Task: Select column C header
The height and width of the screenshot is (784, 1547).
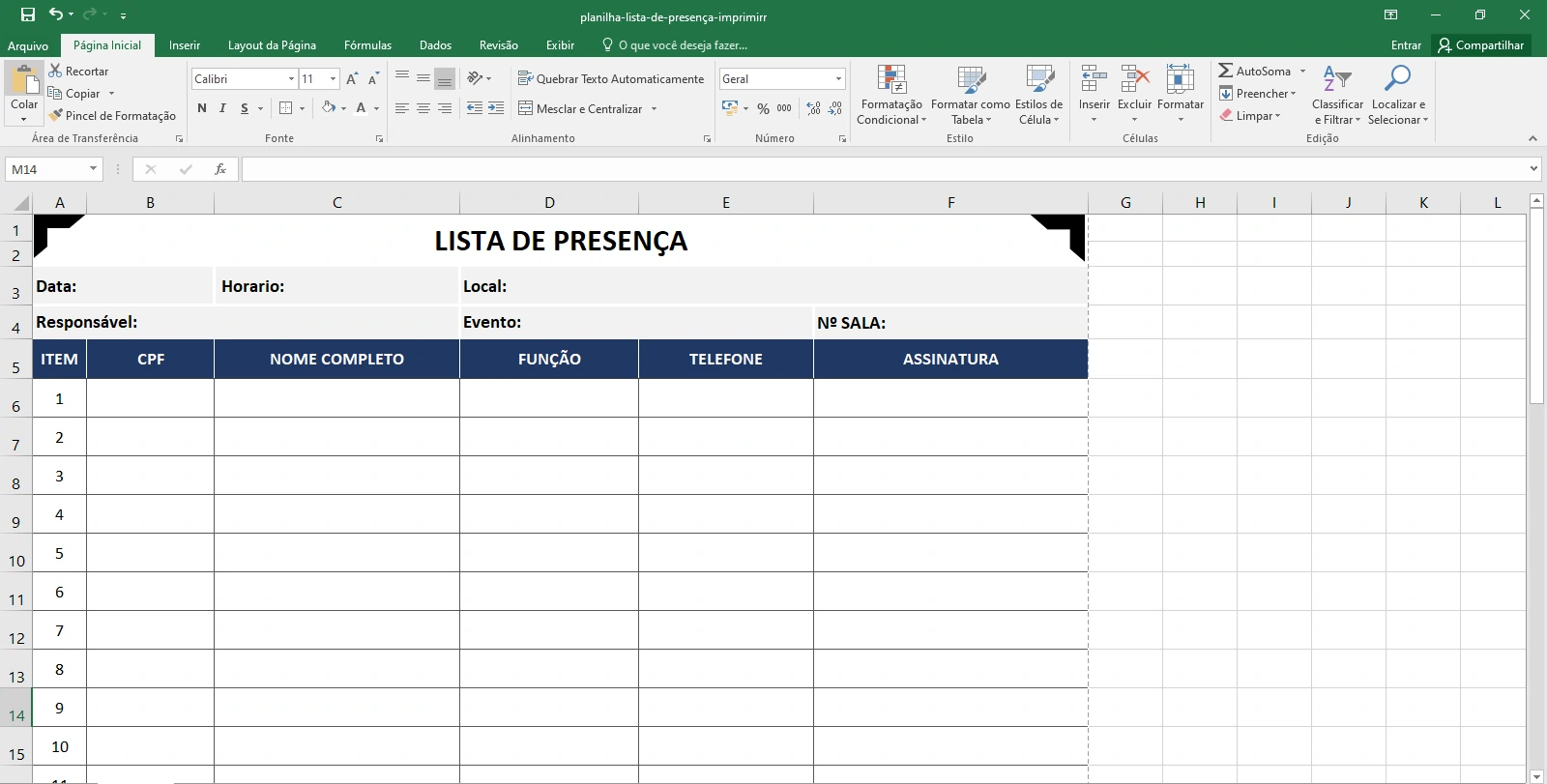Action: tap(336, 202)
